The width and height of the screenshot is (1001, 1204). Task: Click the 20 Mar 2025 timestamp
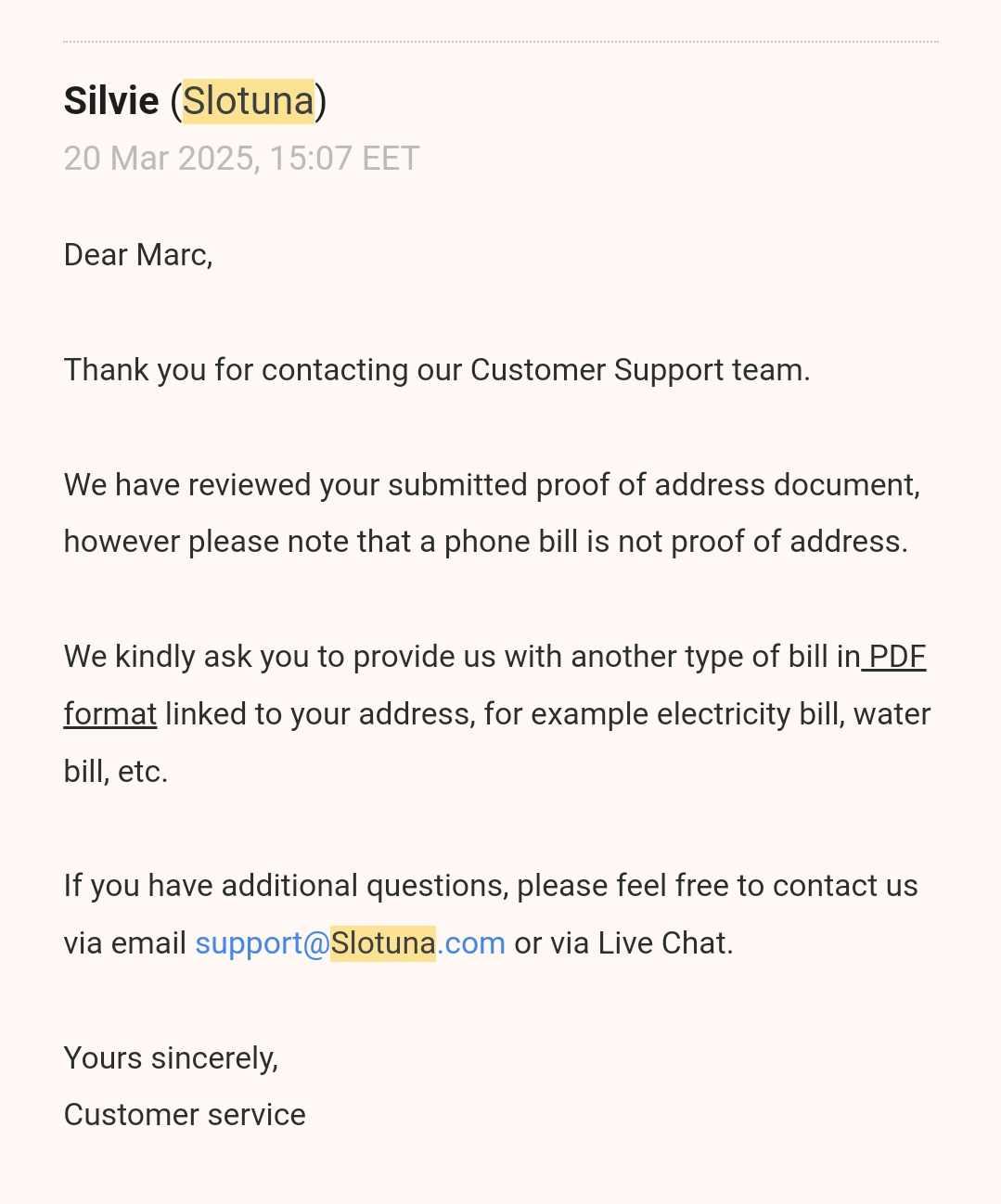[241, 159]
